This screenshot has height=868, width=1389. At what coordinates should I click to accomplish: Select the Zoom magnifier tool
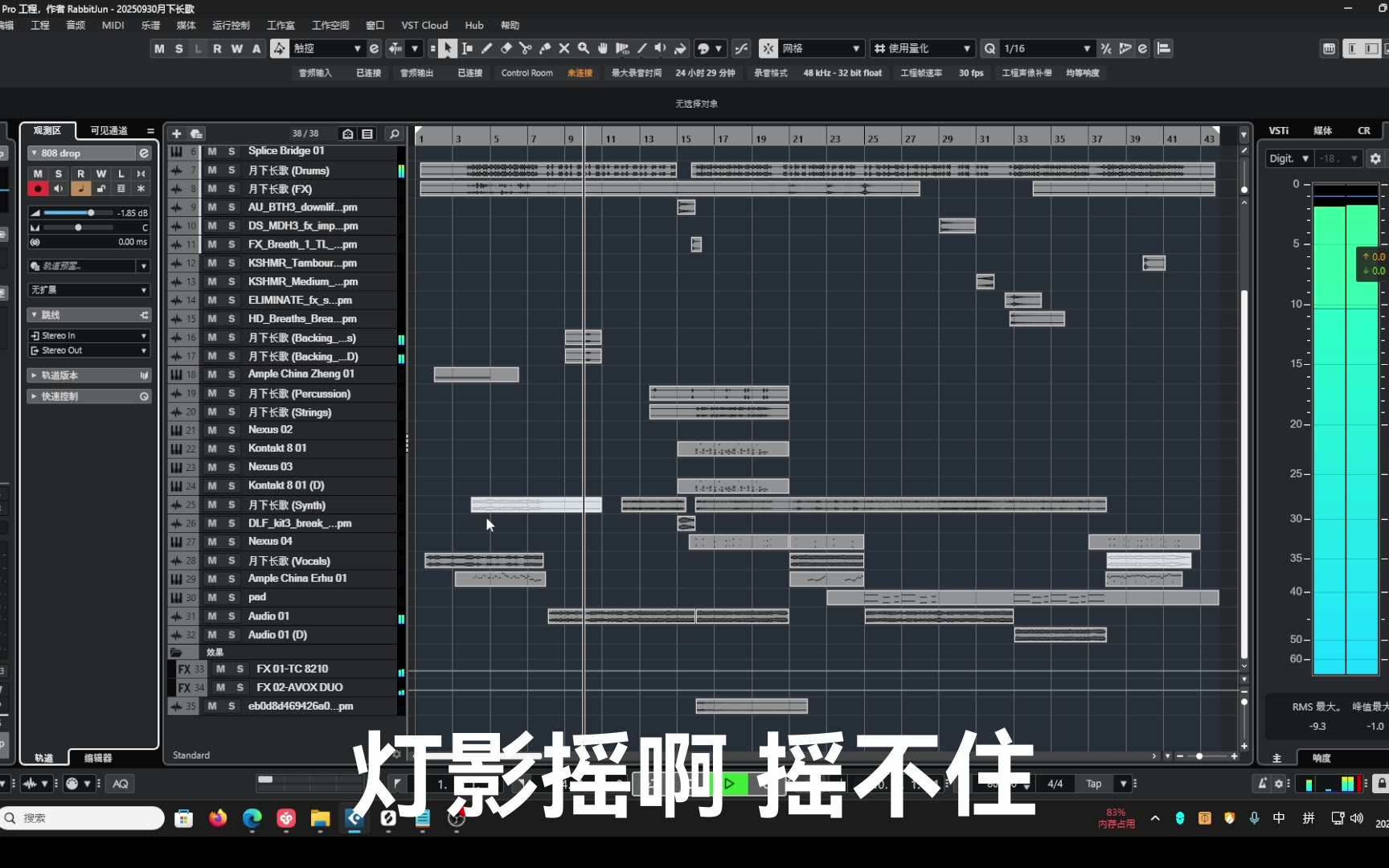[584, 49]
